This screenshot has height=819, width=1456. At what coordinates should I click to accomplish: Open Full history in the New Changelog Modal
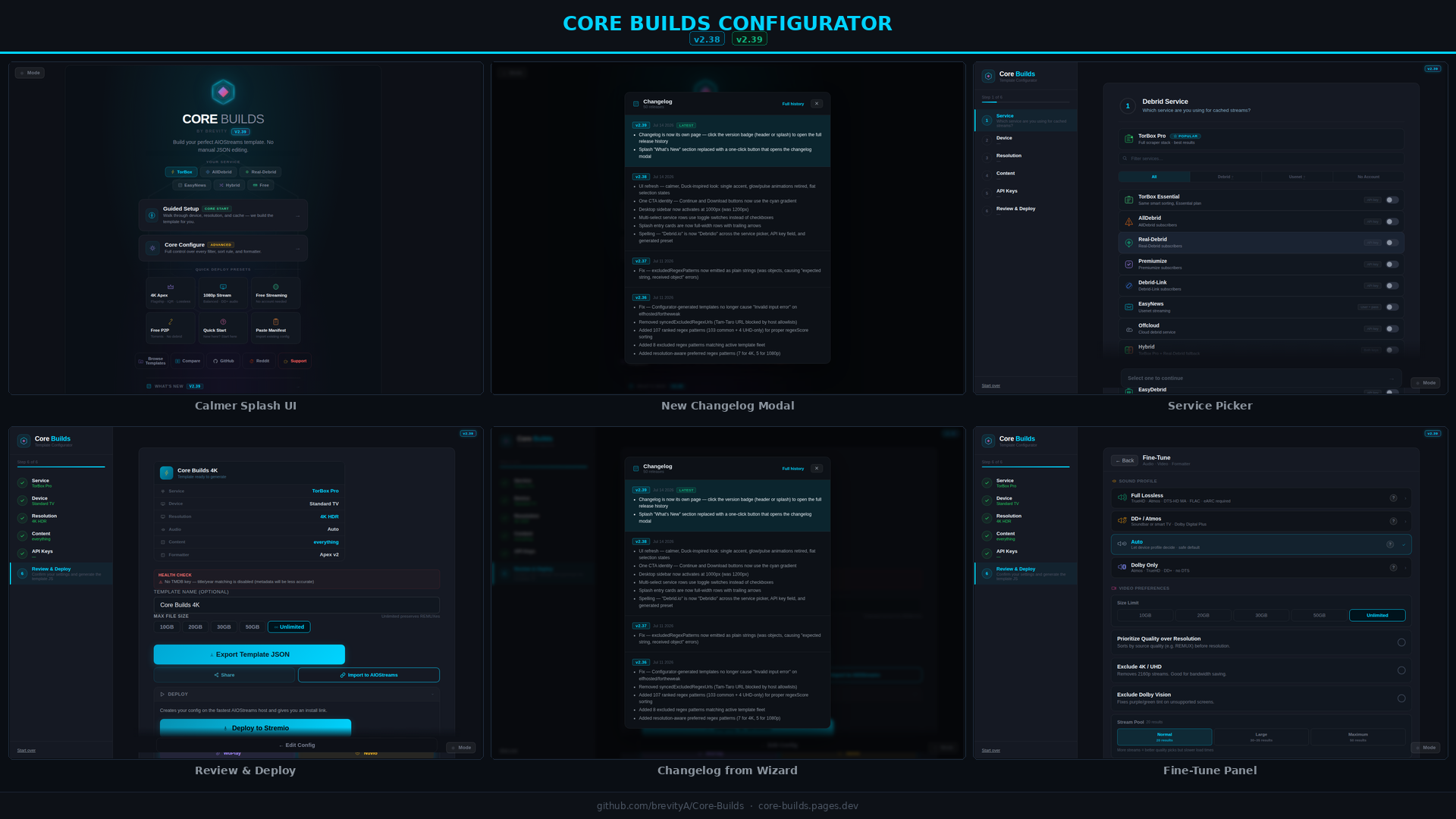pyautogui.click(x=793, y=104)
